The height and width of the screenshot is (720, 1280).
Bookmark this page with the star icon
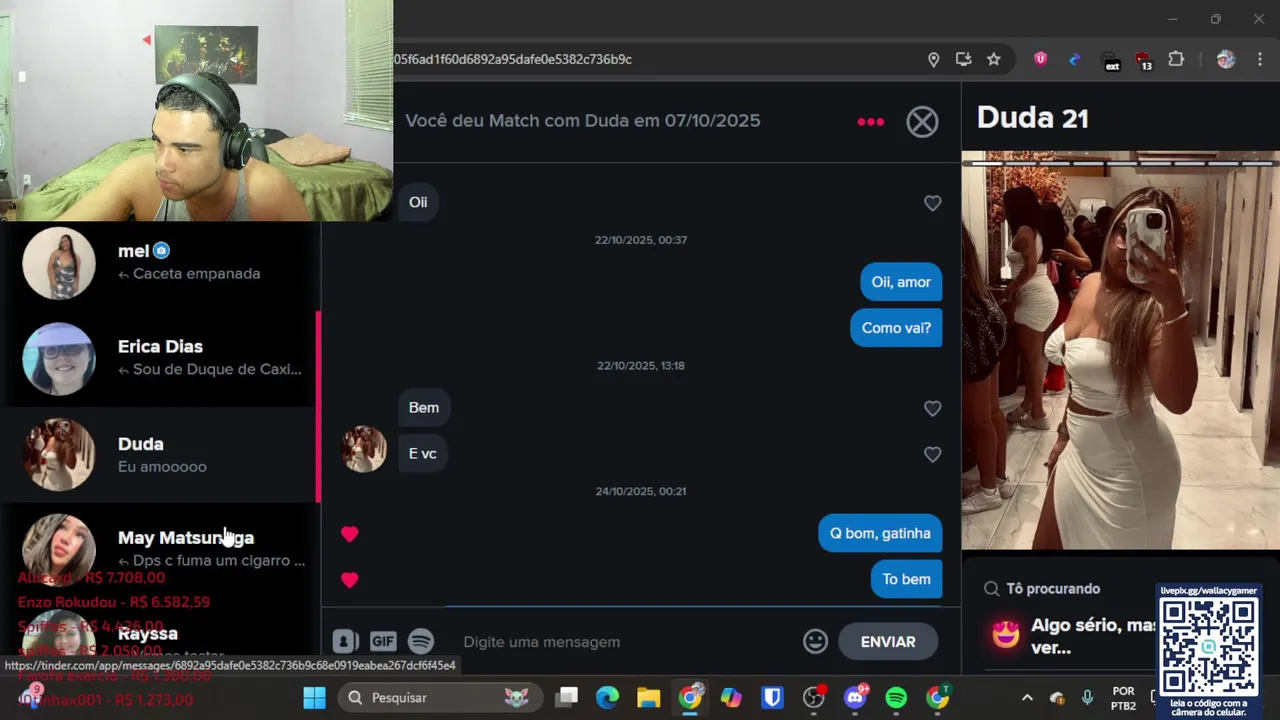click(x=993, y=59)
